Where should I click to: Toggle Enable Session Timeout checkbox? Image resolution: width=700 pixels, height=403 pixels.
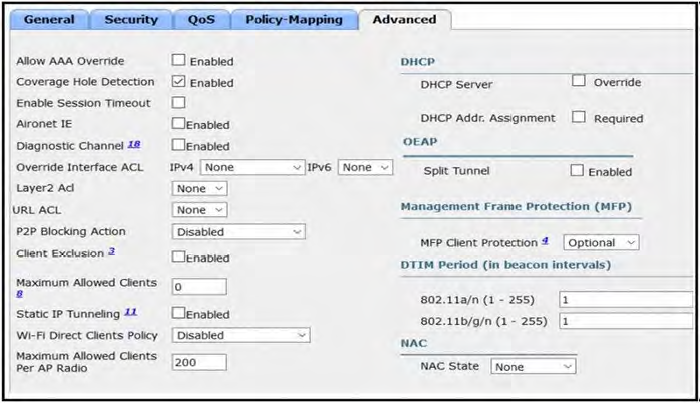tap(178, 102)
